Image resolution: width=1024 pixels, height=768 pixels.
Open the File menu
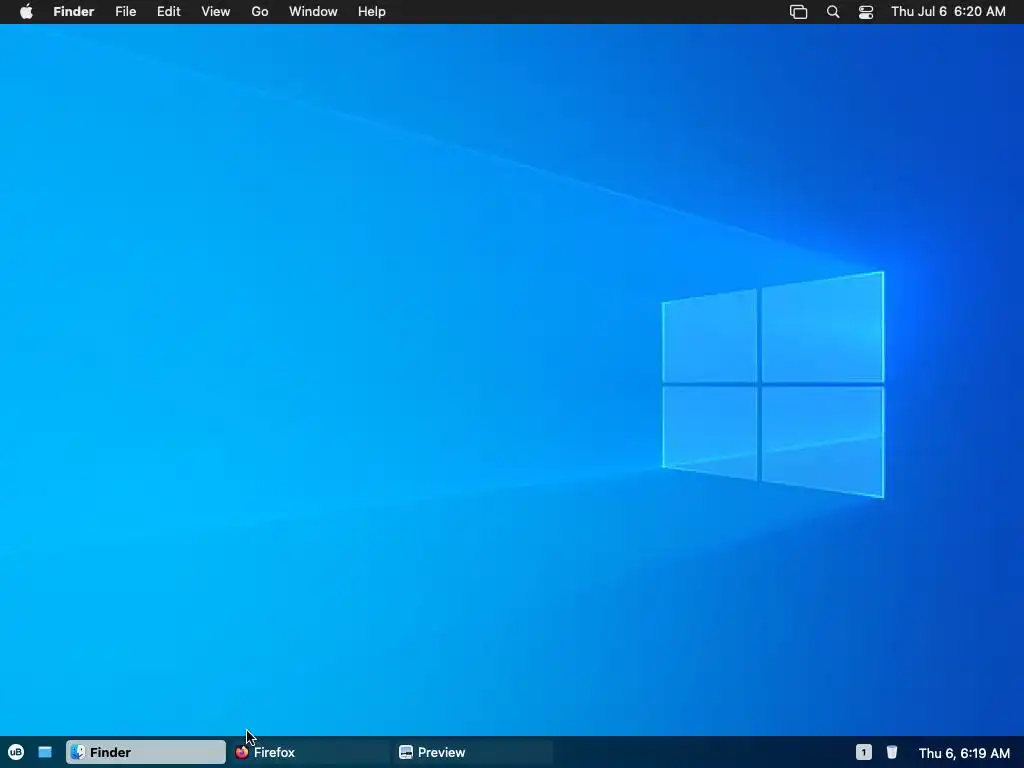click(125, 12)
